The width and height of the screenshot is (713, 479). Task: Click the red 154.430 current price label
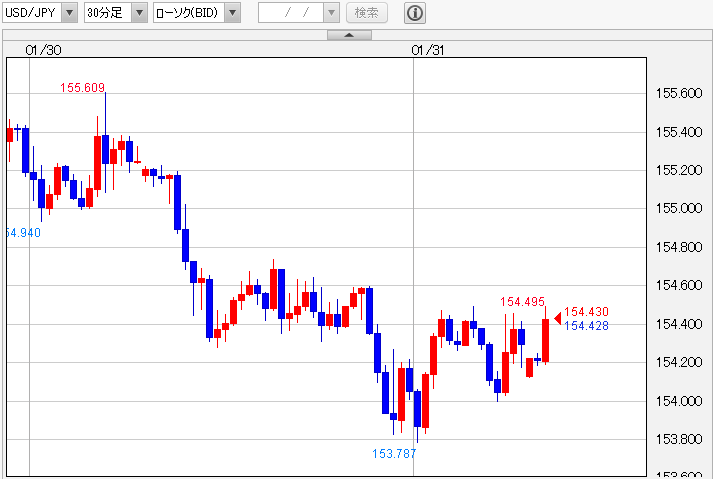point(586,312)
